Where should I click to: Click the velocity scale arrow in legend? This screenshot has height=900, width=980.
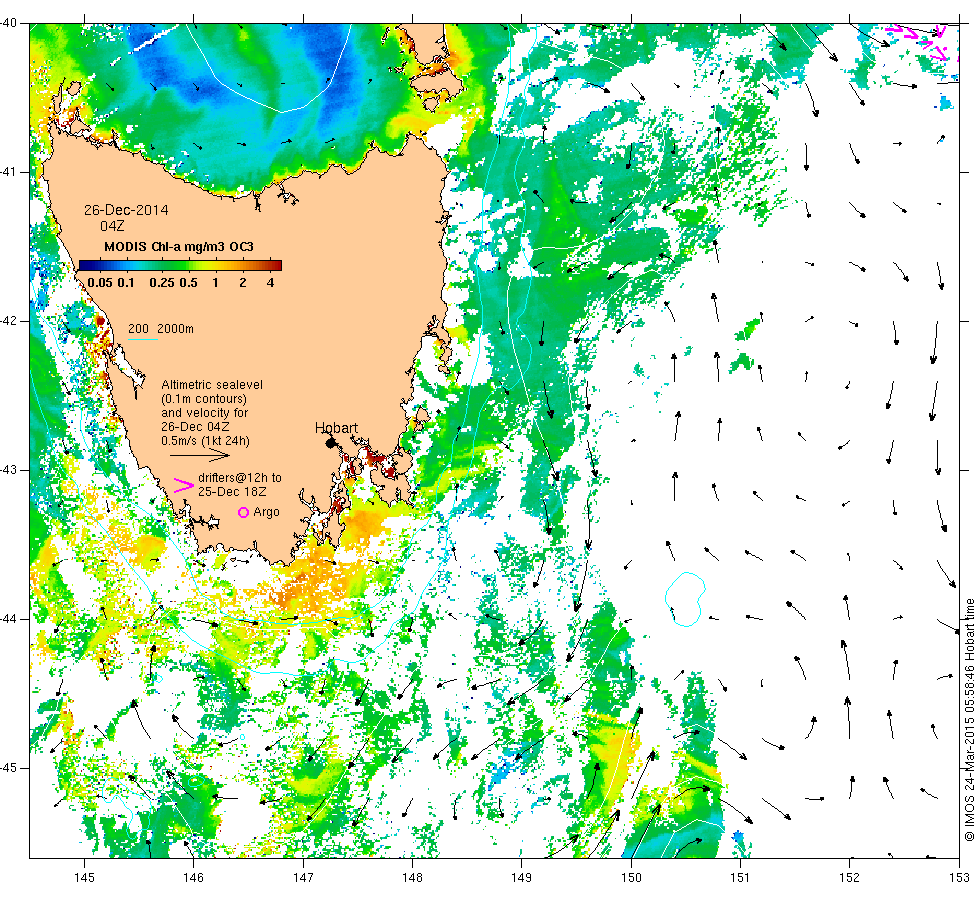click(x=200, y=456)
